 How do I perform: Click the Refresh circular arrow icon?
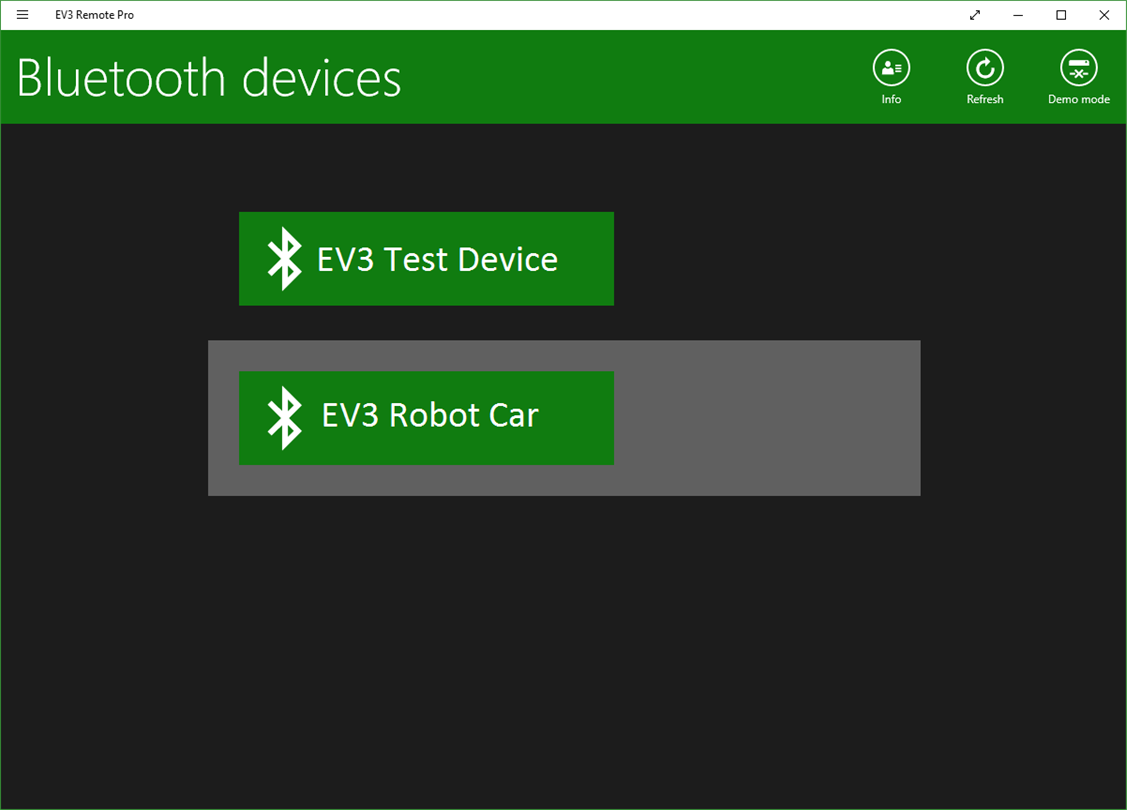pyautogui.click(x=985, y=68)
